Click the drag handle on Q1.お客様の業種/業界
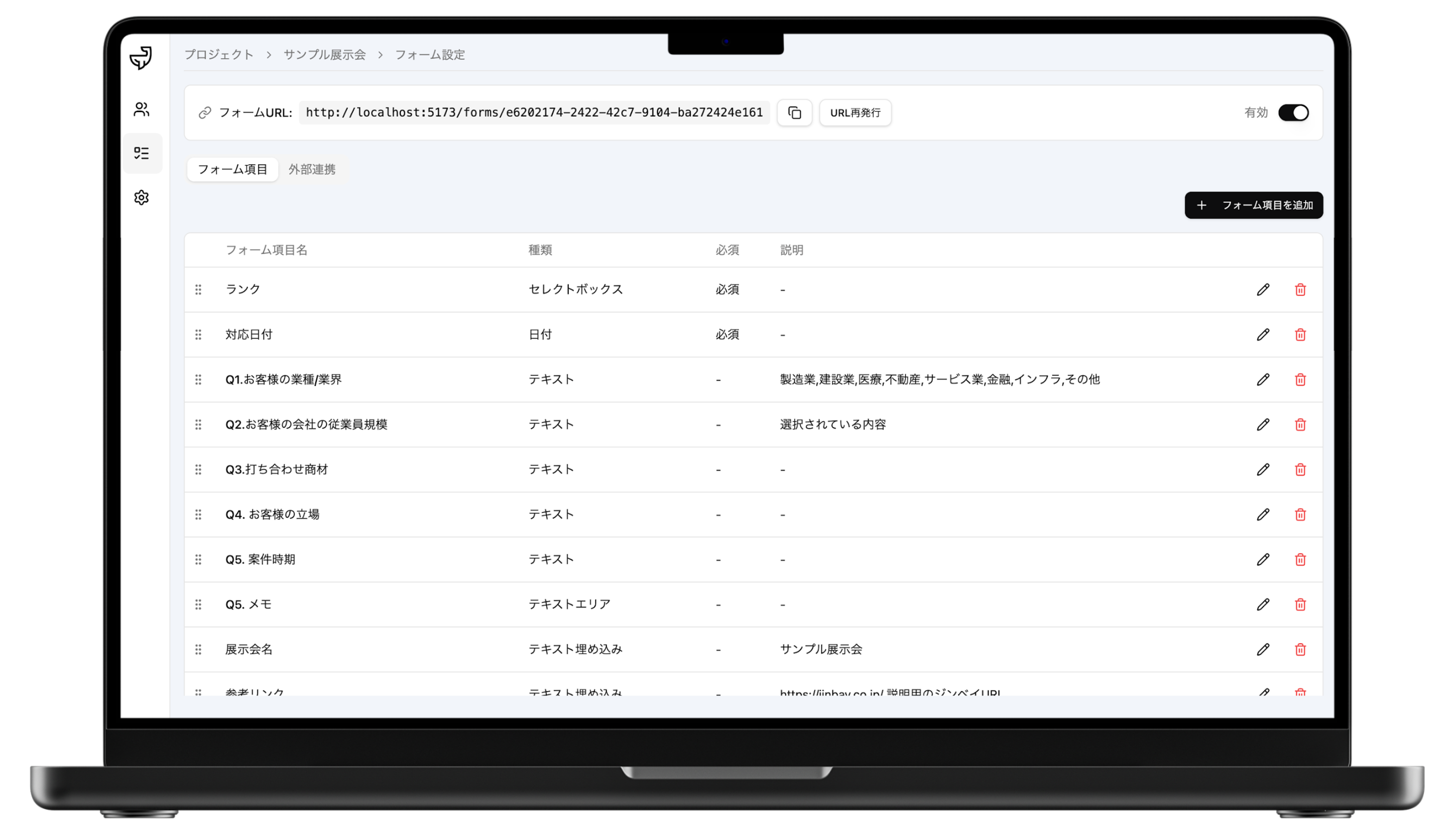The image size is (1456, 833). (198, 379)
